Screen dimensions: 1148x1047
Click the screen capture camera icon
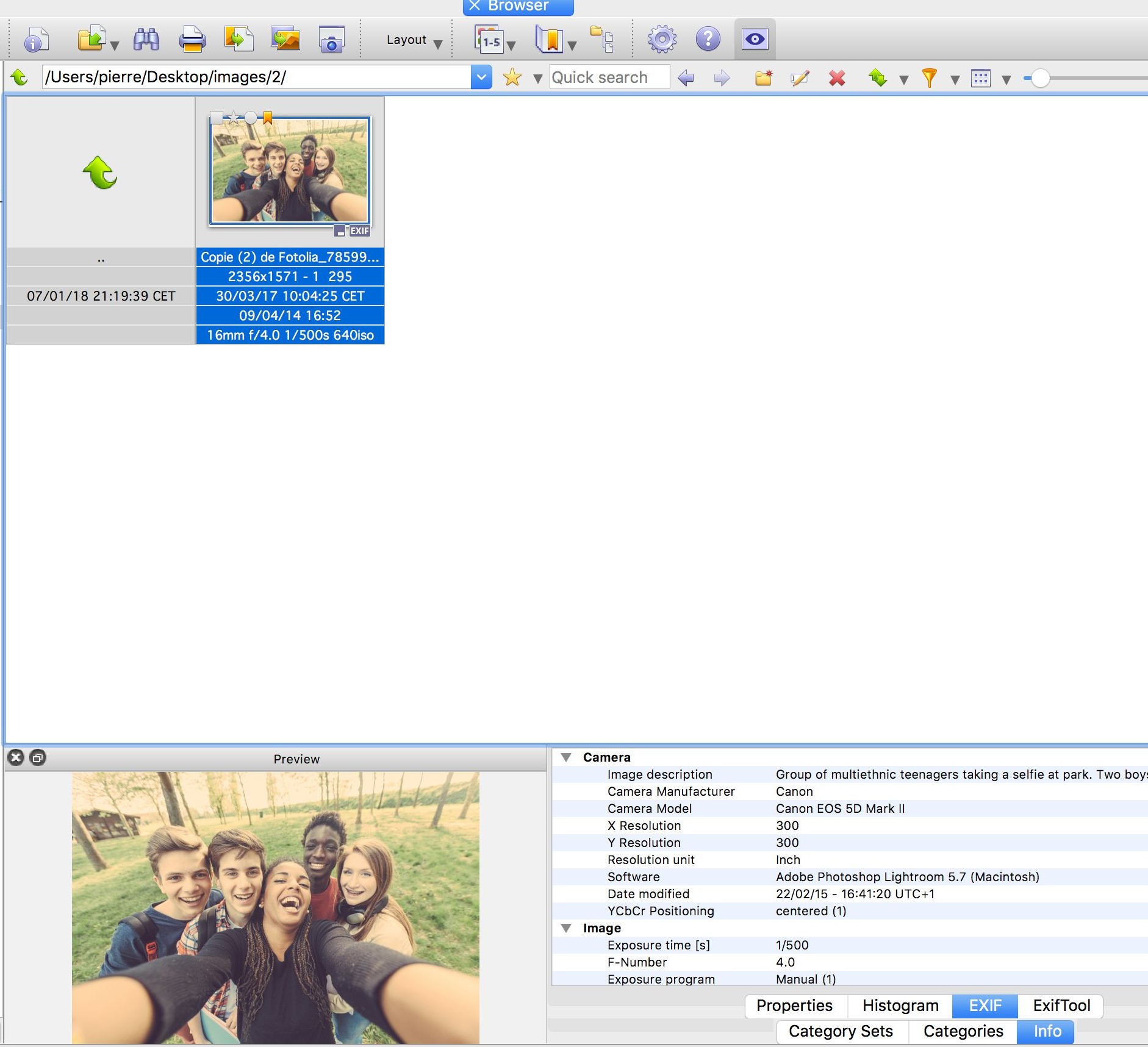(x=331, y=40)
